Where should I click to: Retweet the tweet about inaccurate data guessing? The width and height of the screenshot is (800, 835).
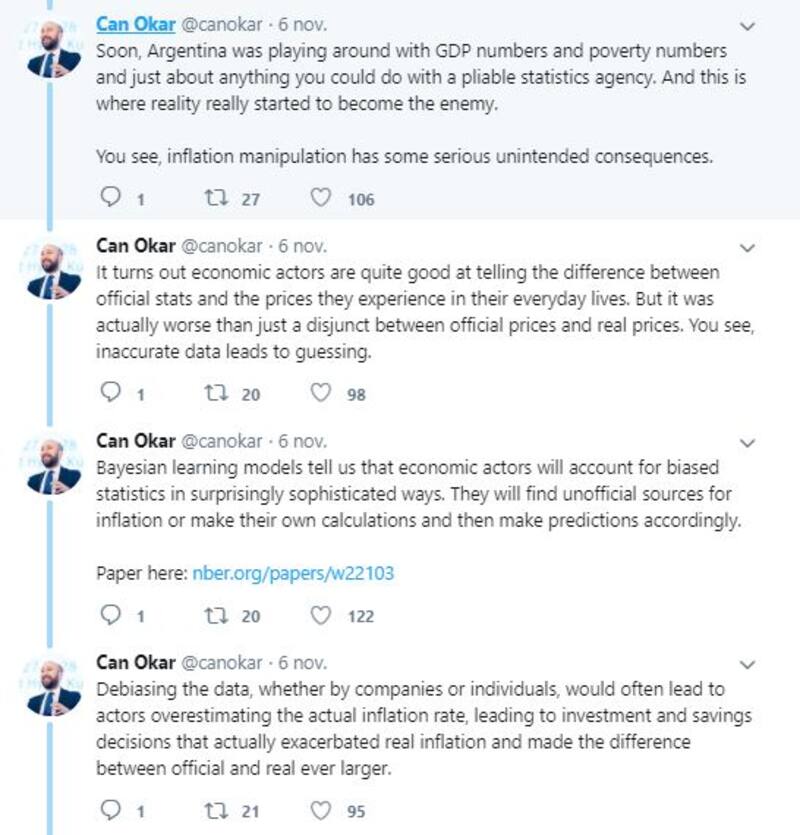[212, 394]
